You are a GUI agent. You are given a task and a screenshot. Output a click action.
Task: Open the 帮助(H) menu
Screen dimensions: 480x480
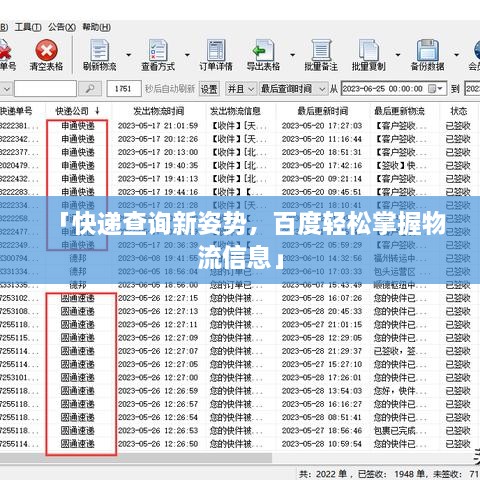pos(97,27)
